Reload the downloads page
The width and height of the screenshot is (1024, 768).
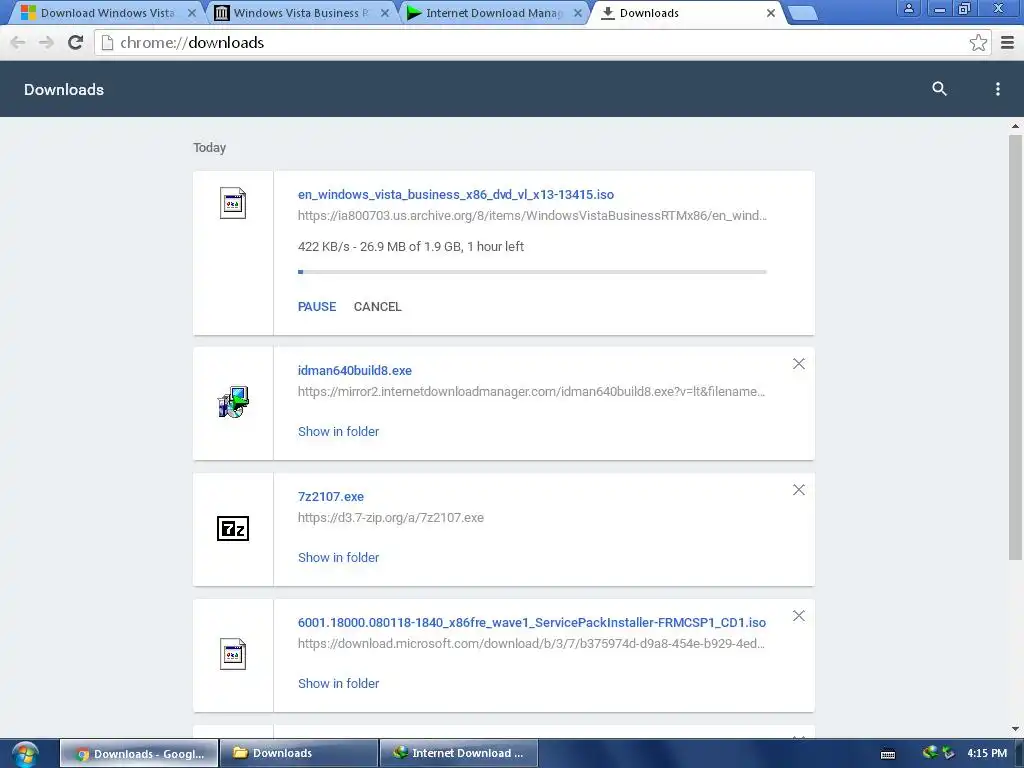tap(76, 42)
